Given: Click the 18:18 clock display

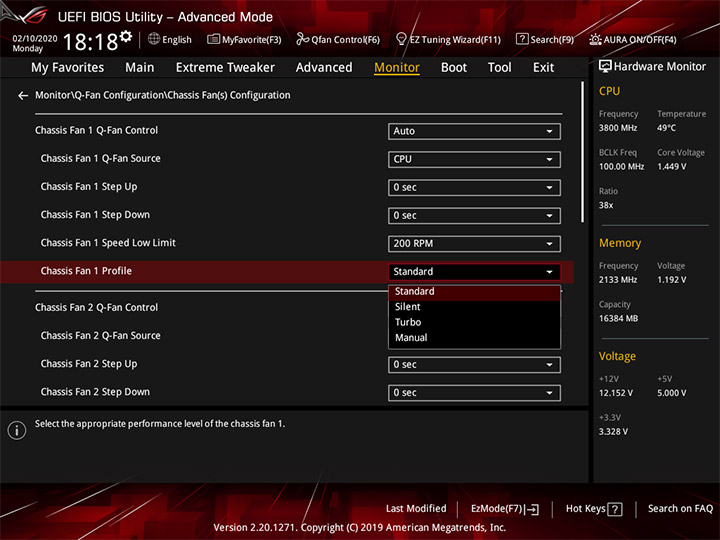Looking at the screenshot, I should (x=90, y=42).
